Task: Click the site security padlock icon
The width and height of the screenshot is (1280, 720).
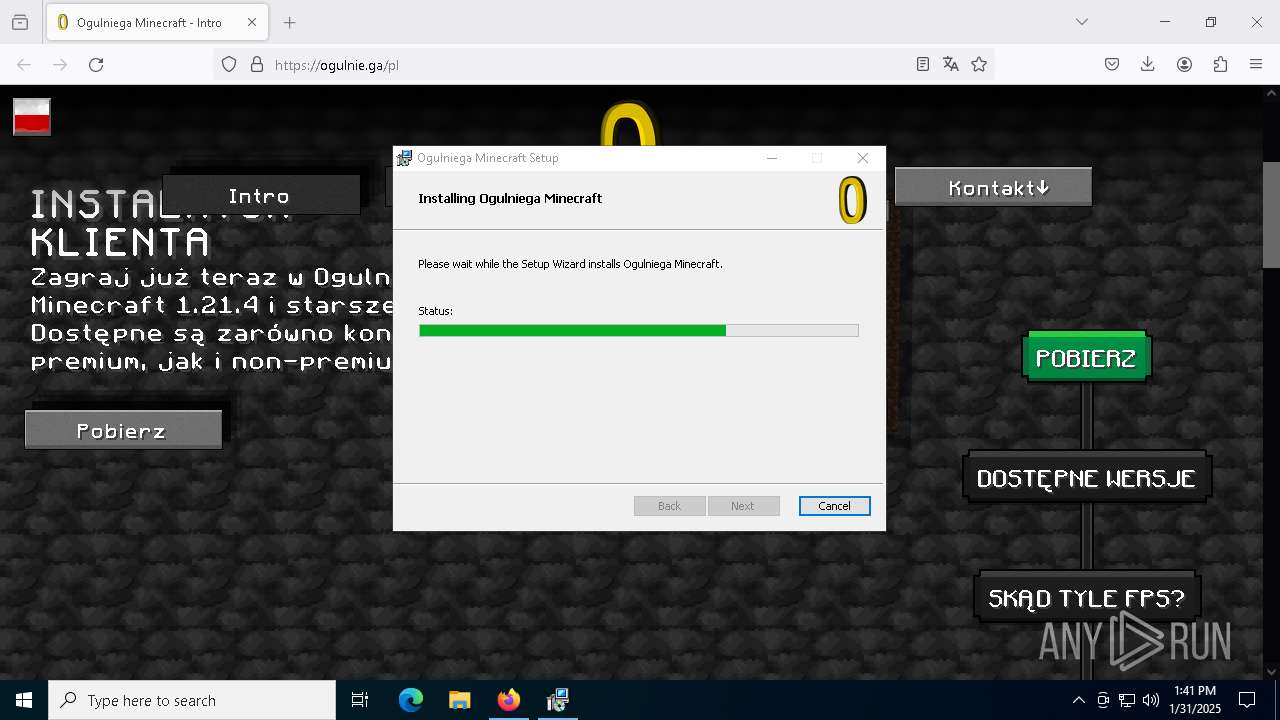Action: (257, 64)
